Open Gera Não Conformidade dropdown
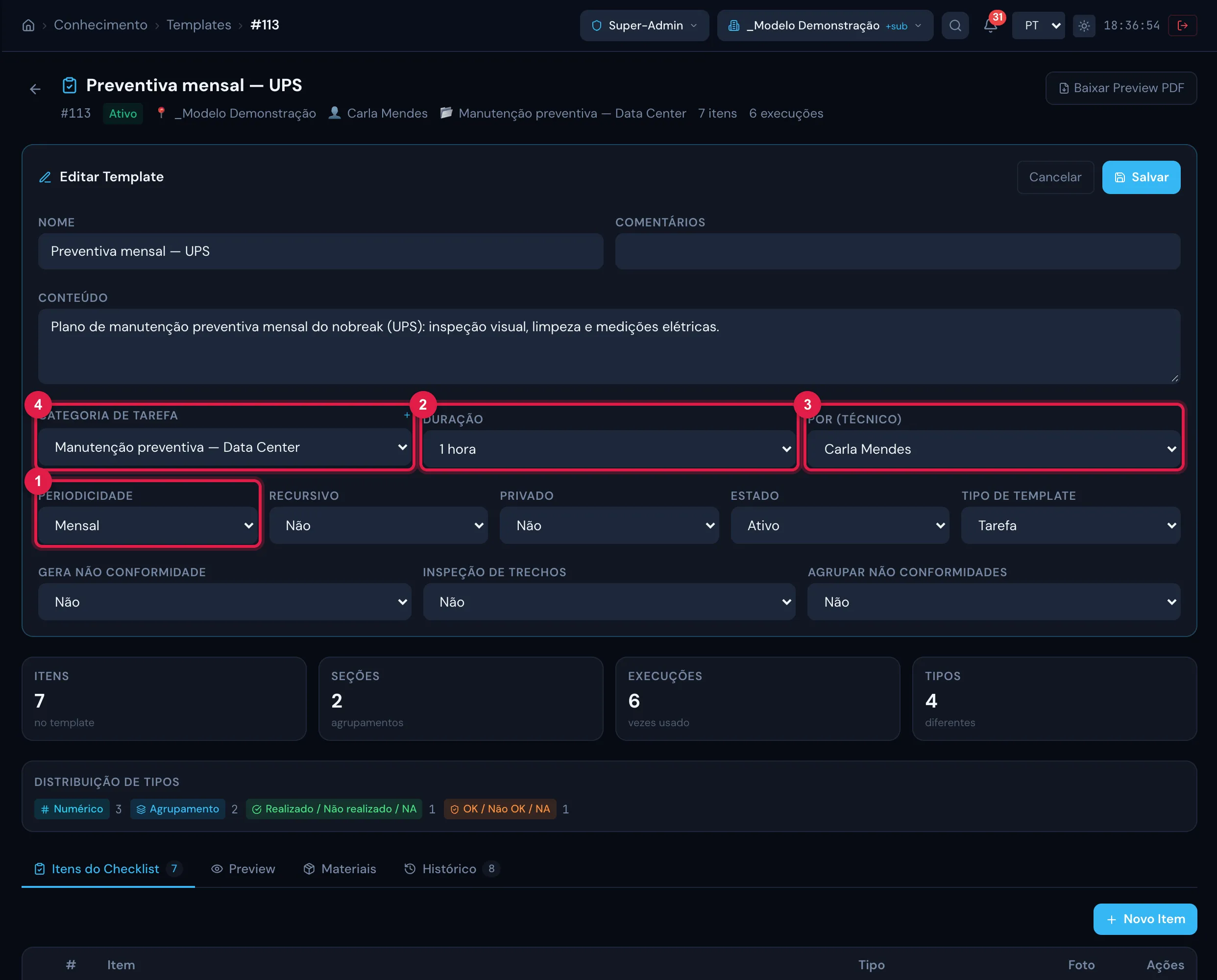 coord(225,602)
